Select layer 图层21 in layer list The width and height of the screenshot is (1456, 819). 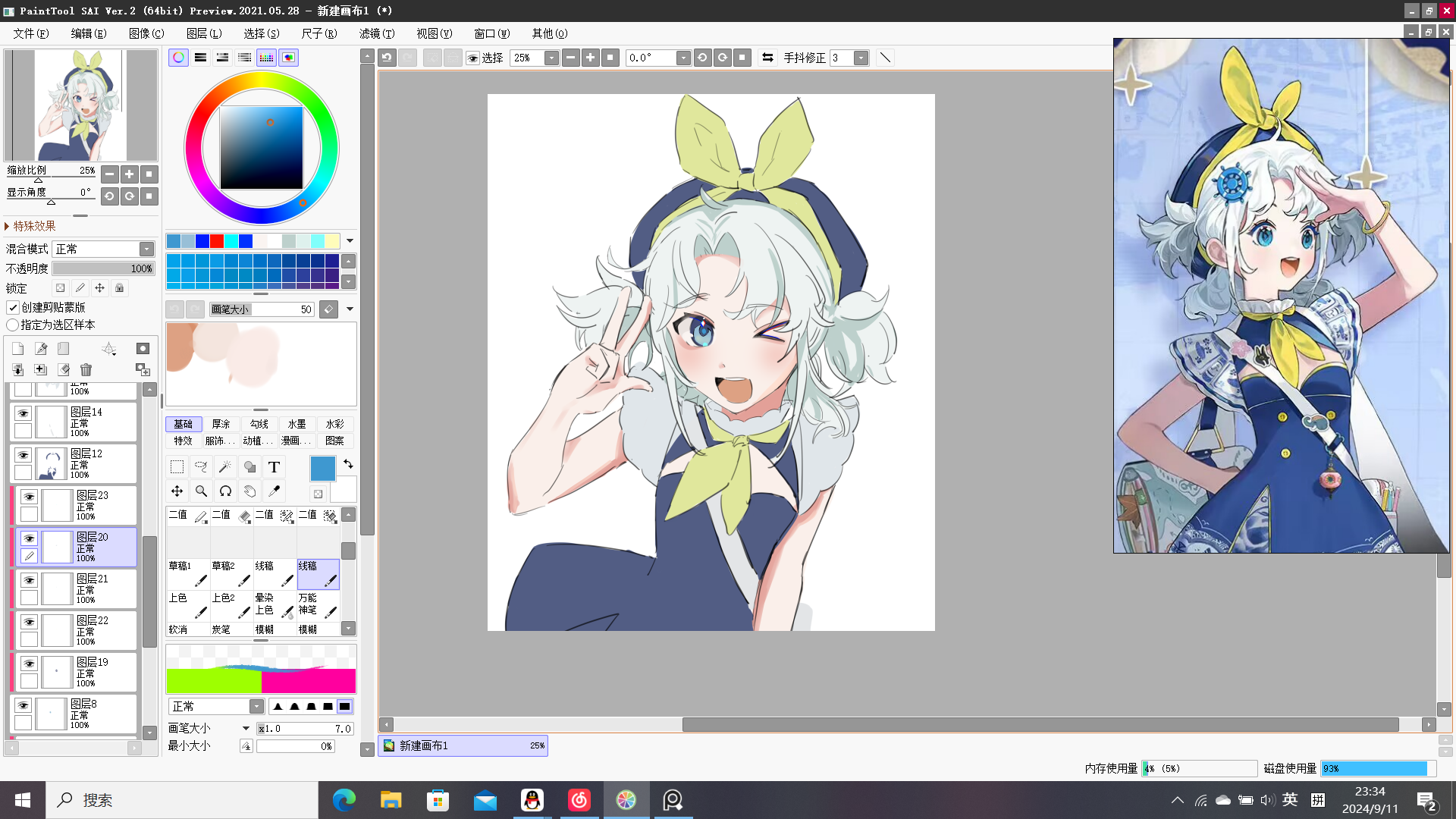tap(76, 588)
